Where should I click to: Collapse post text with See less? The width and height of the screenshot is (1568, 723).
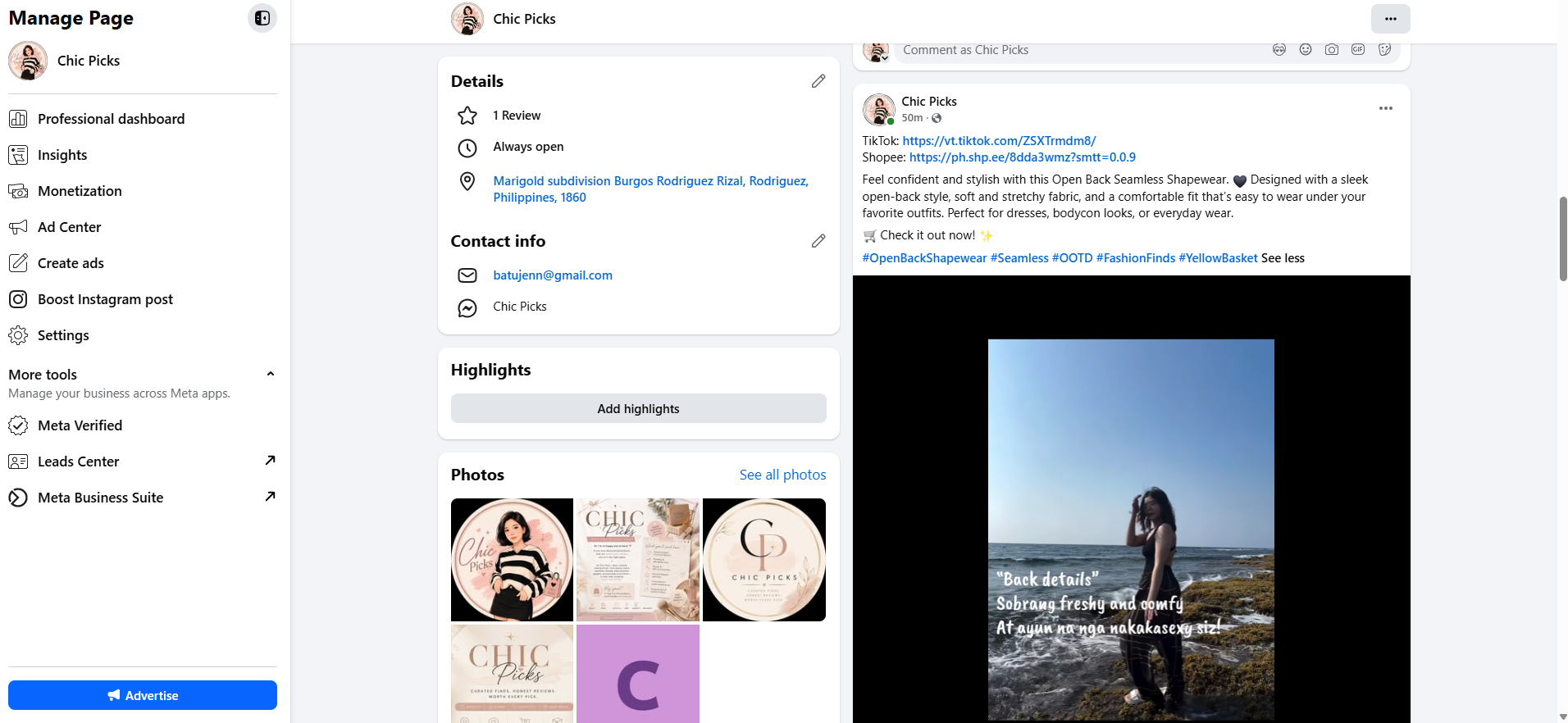coord(1283,258)
